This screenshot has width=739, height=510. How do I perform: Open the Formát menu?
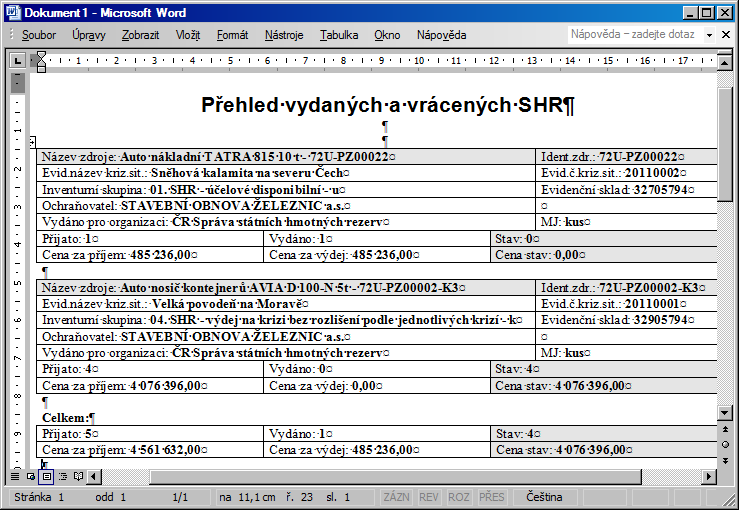click(x=232, y=35)
